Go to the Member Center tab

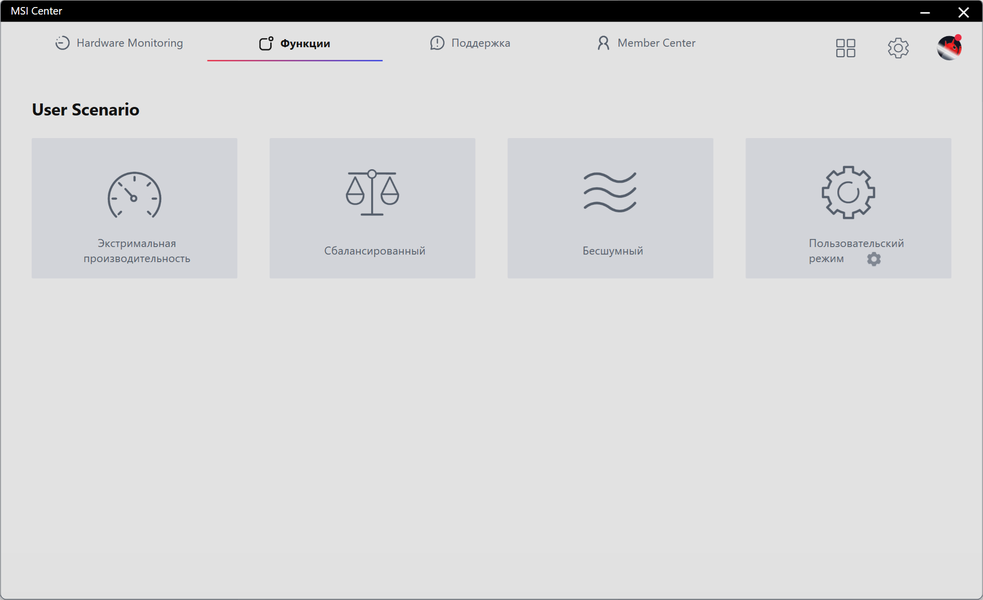(x=646, y=43)
